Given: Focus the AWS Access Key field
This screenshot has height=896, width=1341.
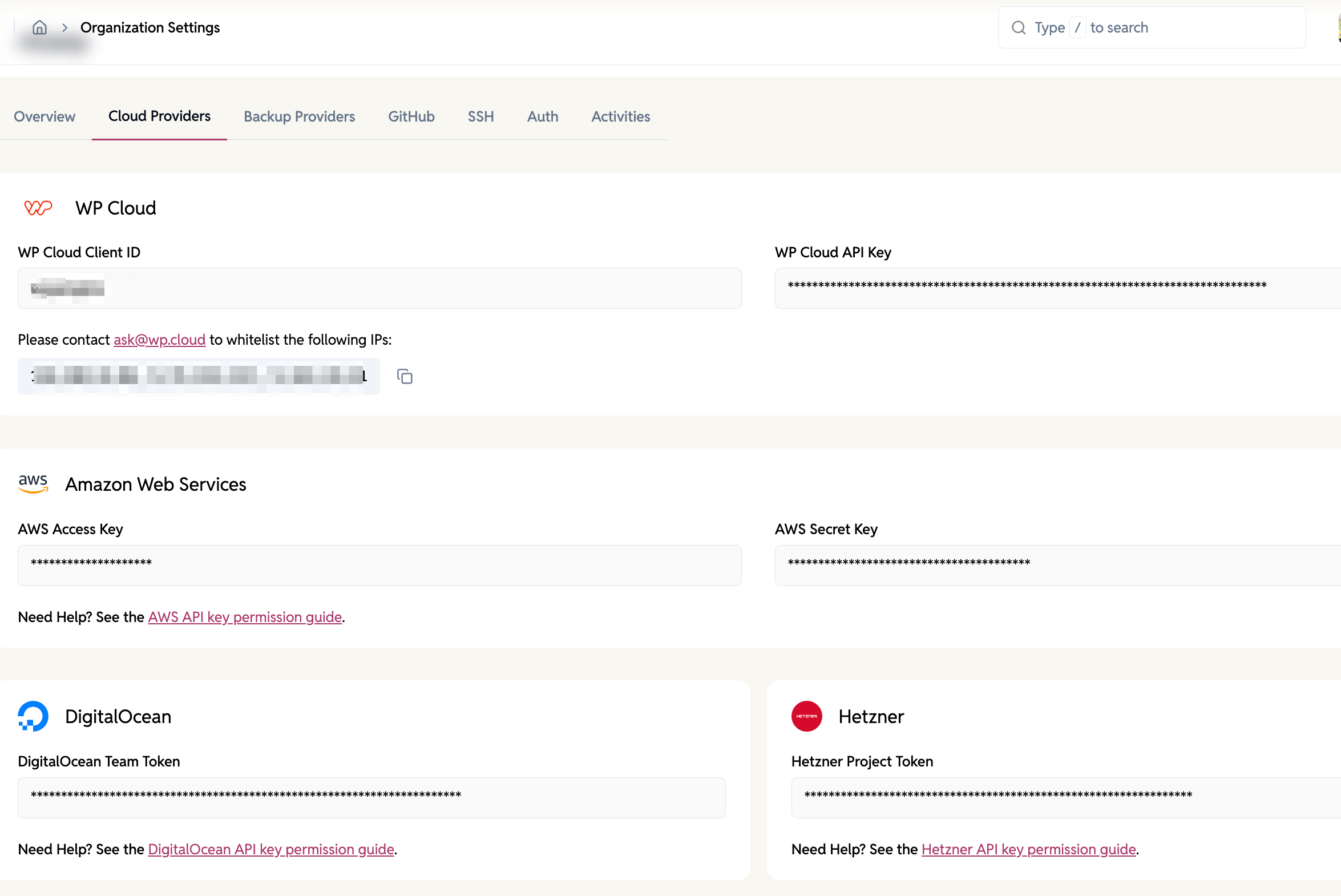Looking at the screenshot, I should [x=379, y=565].
